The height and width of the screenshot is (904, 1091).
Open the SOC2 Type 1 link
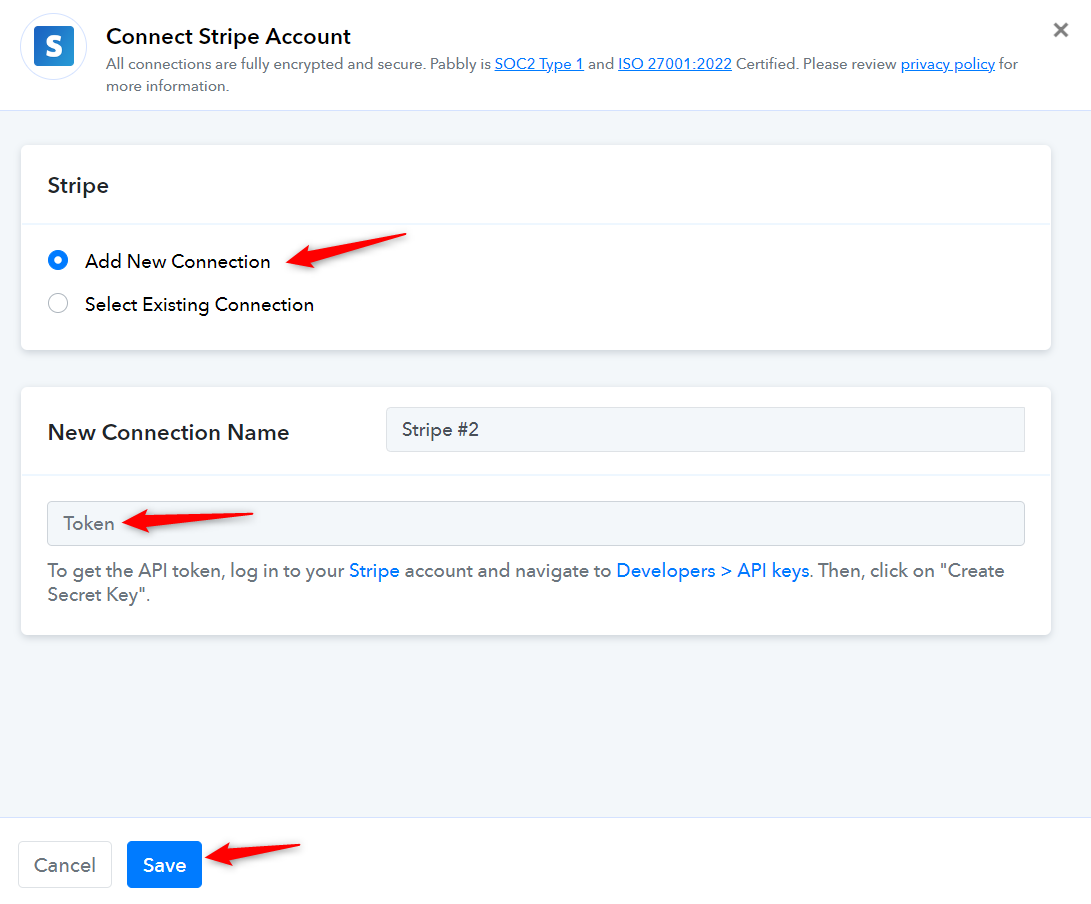point(539,64)
